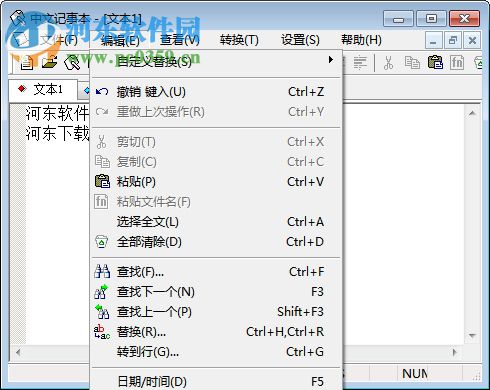Image resolution: width=490 pixels, height=390 pixels.
Task: Choose 转到行(G)... menu entry
Action: click(x=216, y=352)
